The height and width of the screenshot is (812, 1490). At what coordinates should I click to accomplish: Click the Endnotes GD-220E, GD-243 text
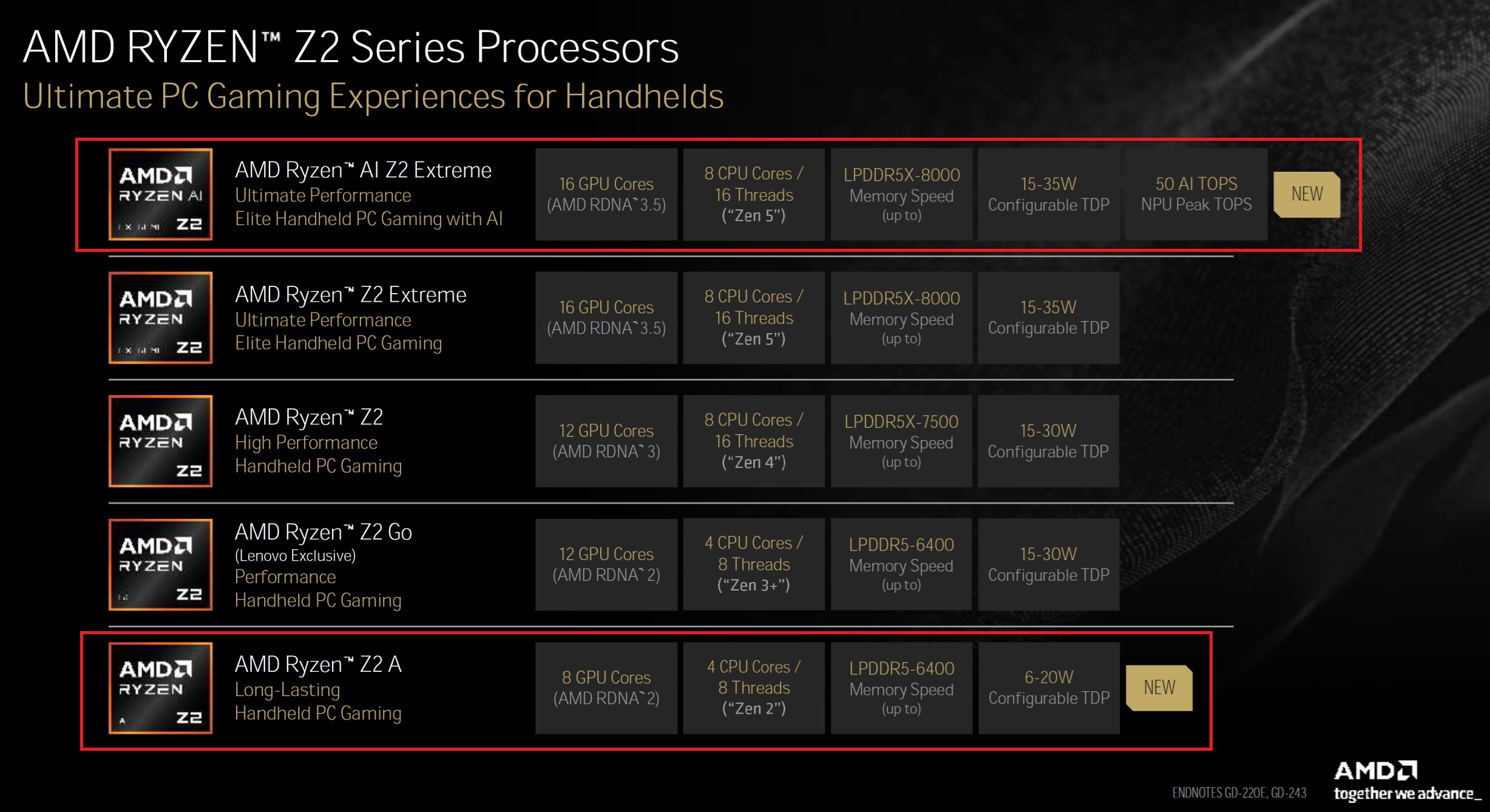pos(1239,793)
